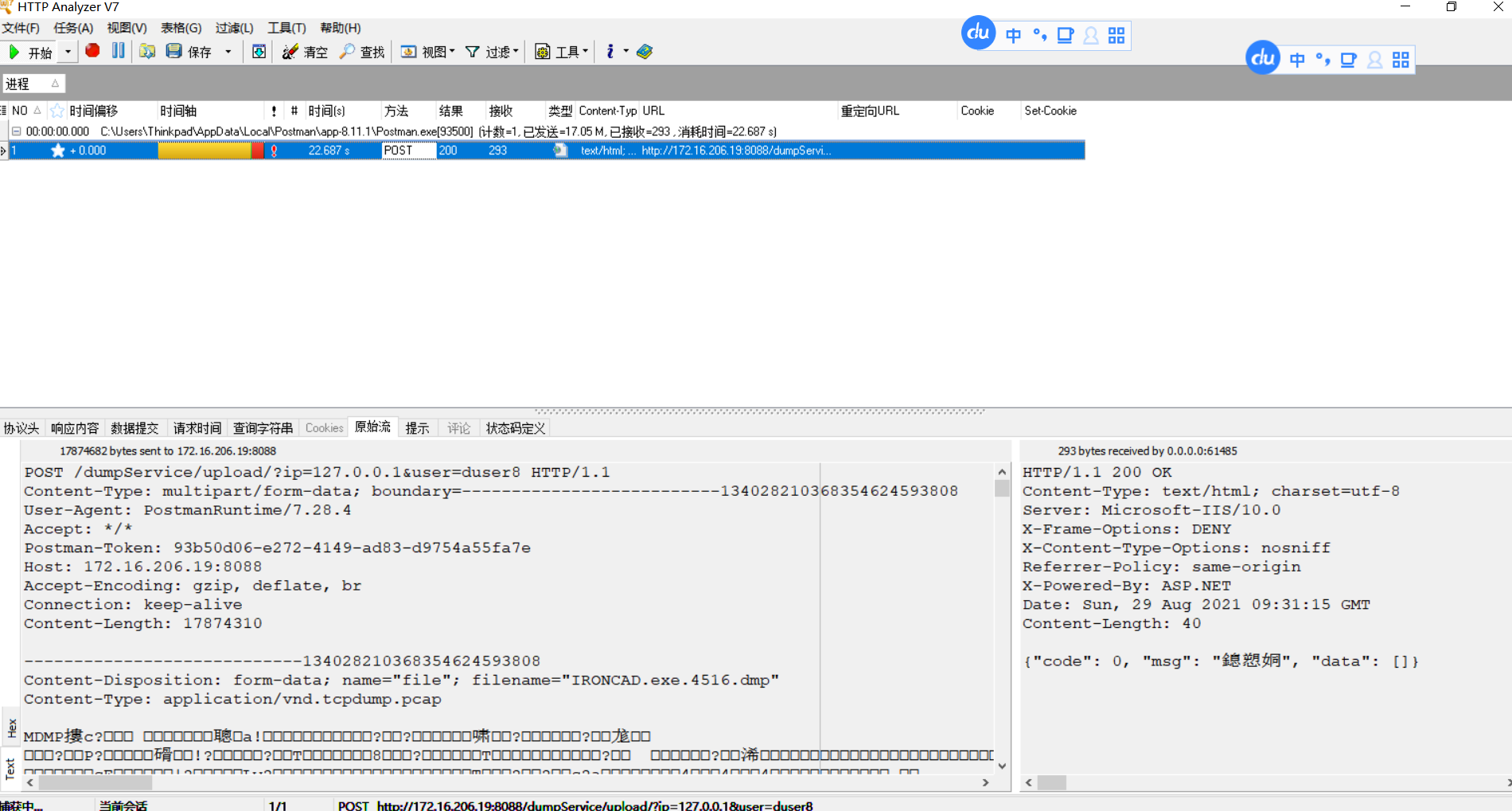Switch to the 协议头 tab
1512x811 pixels.
pyautogui.click(x=21, y=427)
